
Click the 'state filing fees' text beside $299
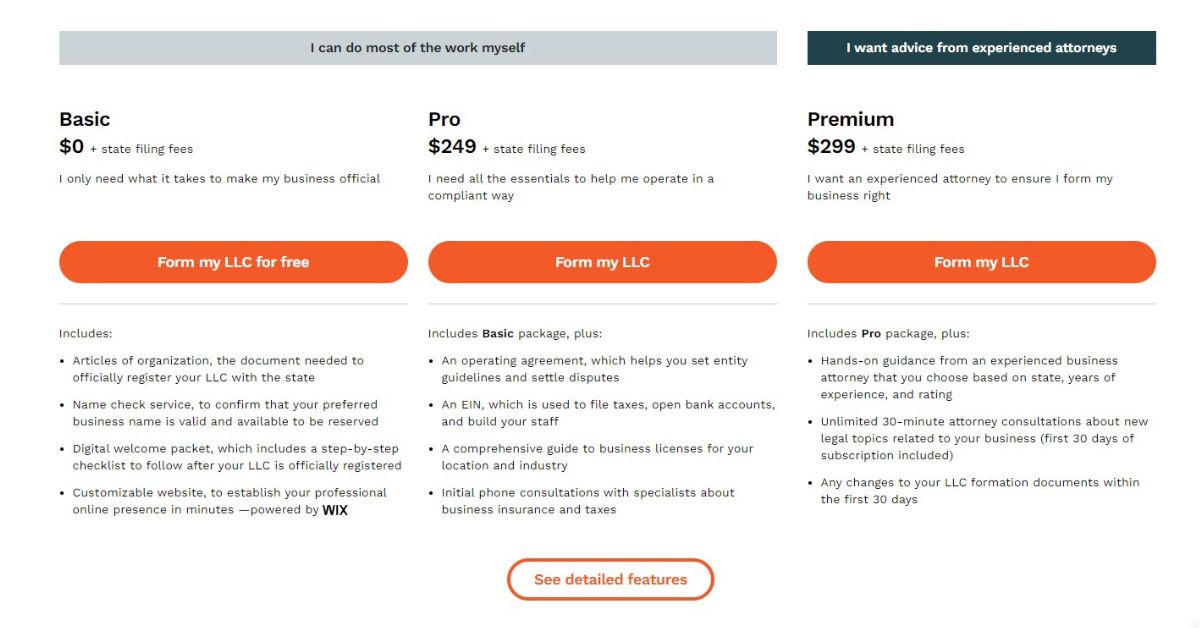point(920,148)
